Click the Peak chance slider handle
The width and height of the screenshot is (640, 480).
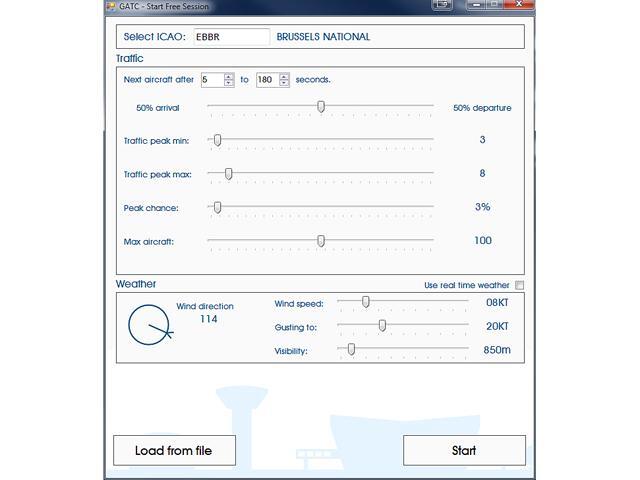[217, 208]
